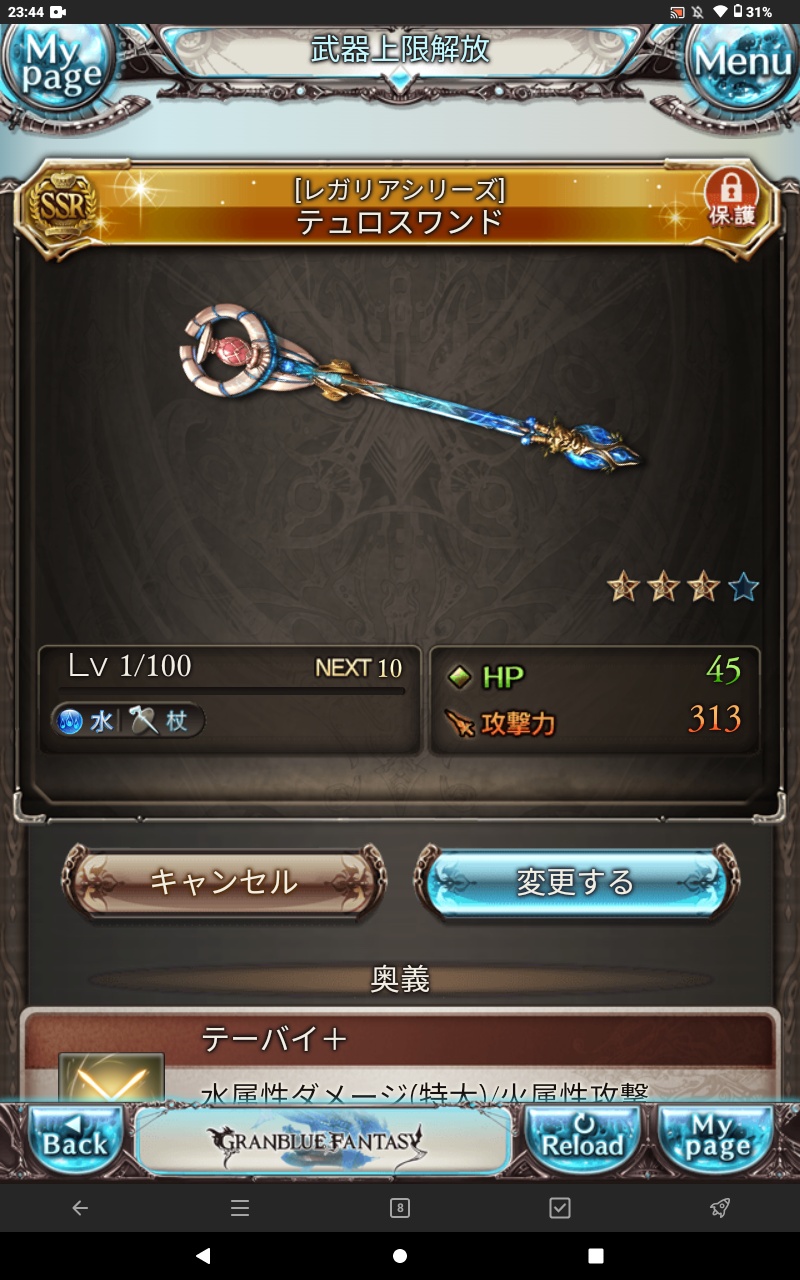Tap the footer My page button
The height and width of the screenshot is (1280, 800).
[716, 1139]
